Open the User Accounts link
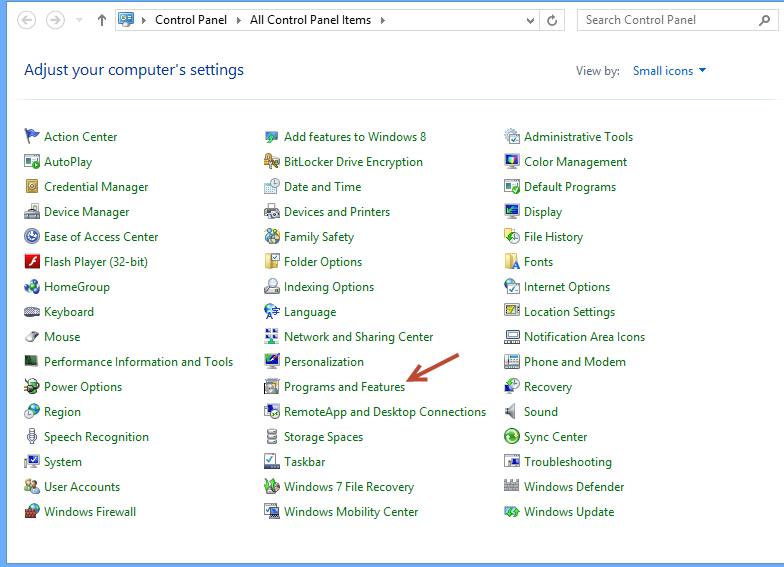This screenshot has height=567, width=784. coord(82,486)
